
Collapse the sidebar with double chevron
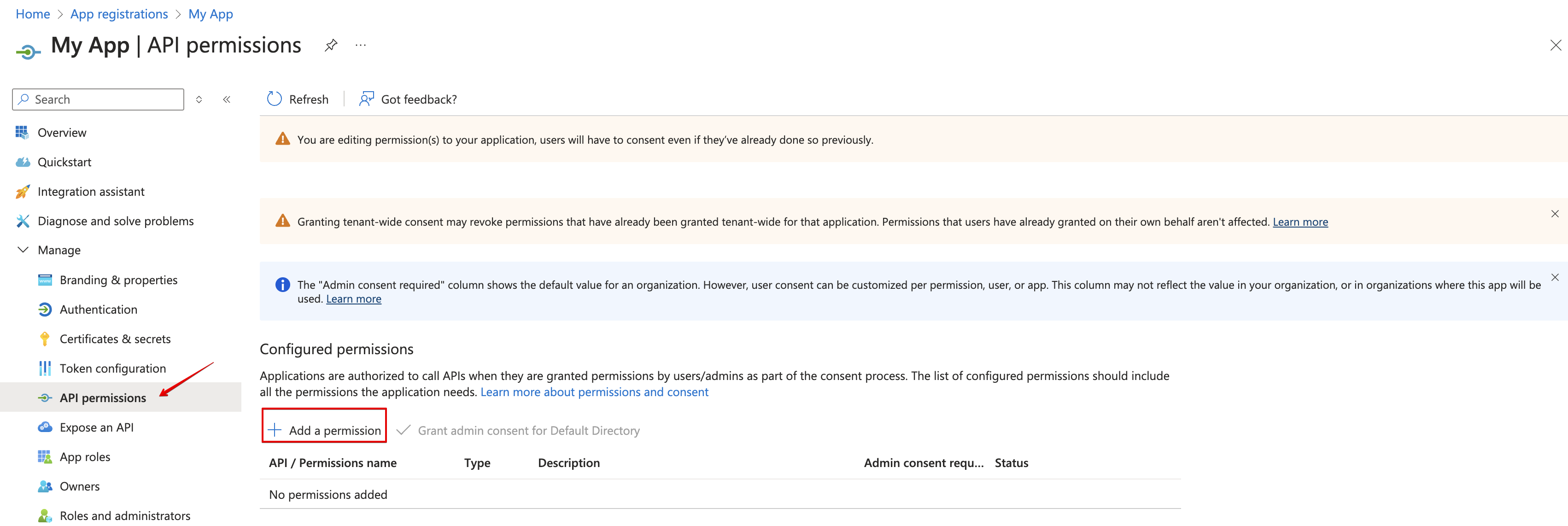[227, 99]
